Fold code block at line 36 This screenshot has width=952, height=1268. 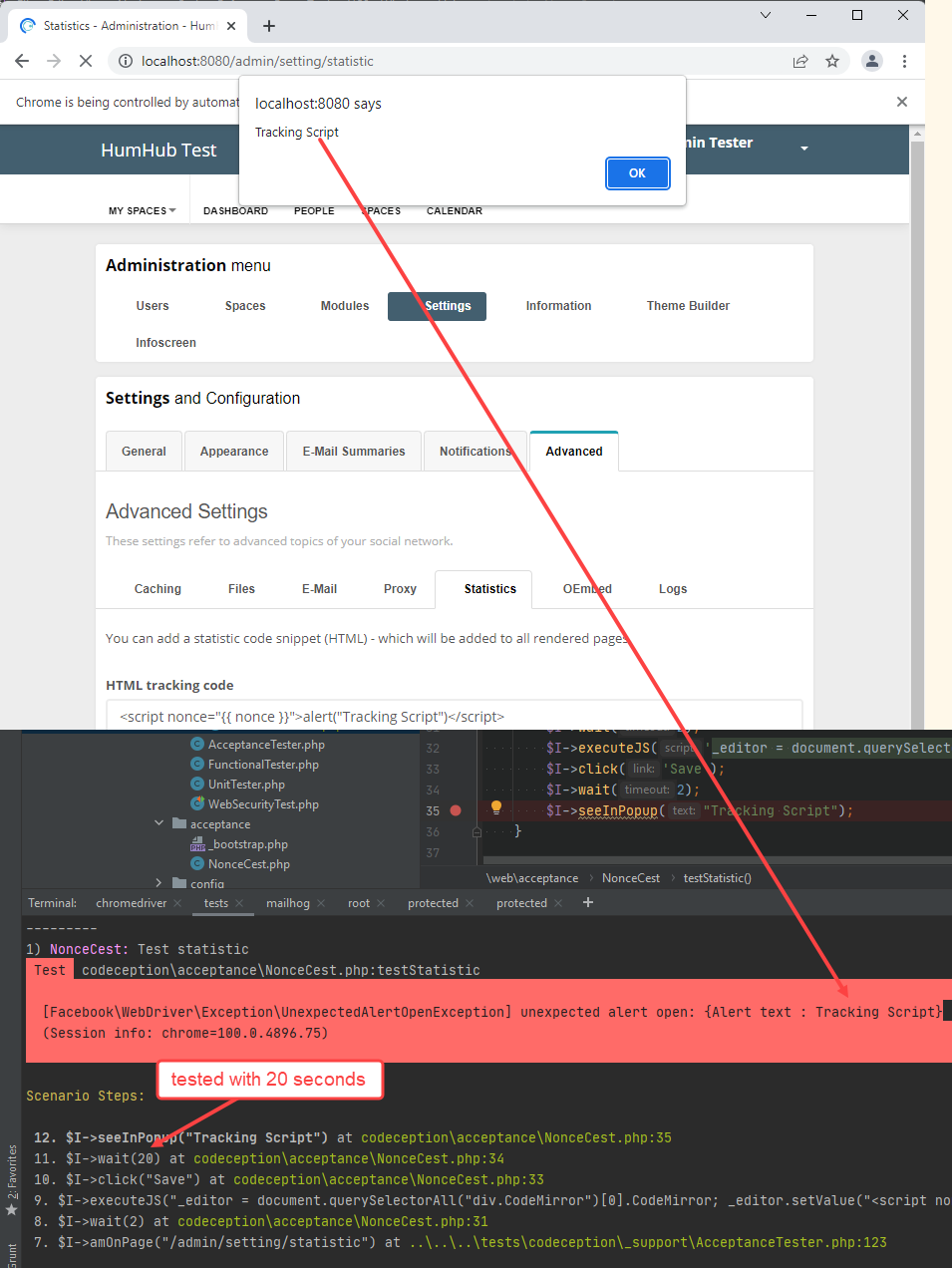pos(476,831)
